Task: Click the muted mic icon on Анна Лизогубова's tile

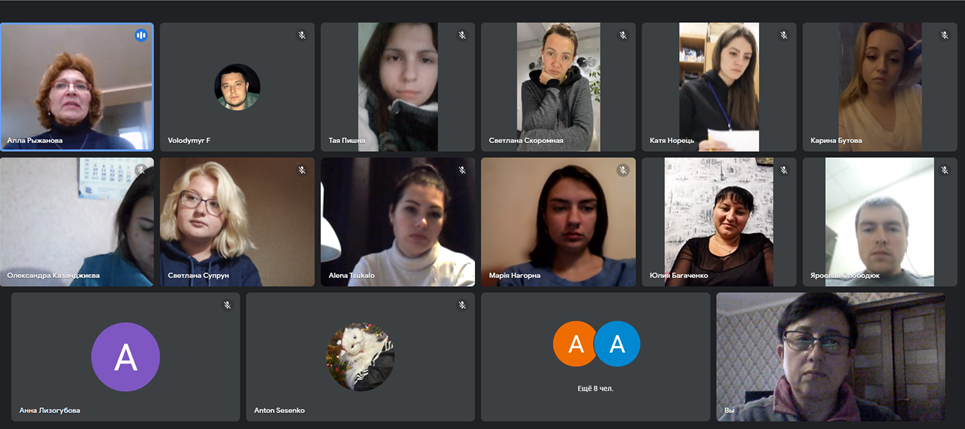Action: [x=227, y=305]
